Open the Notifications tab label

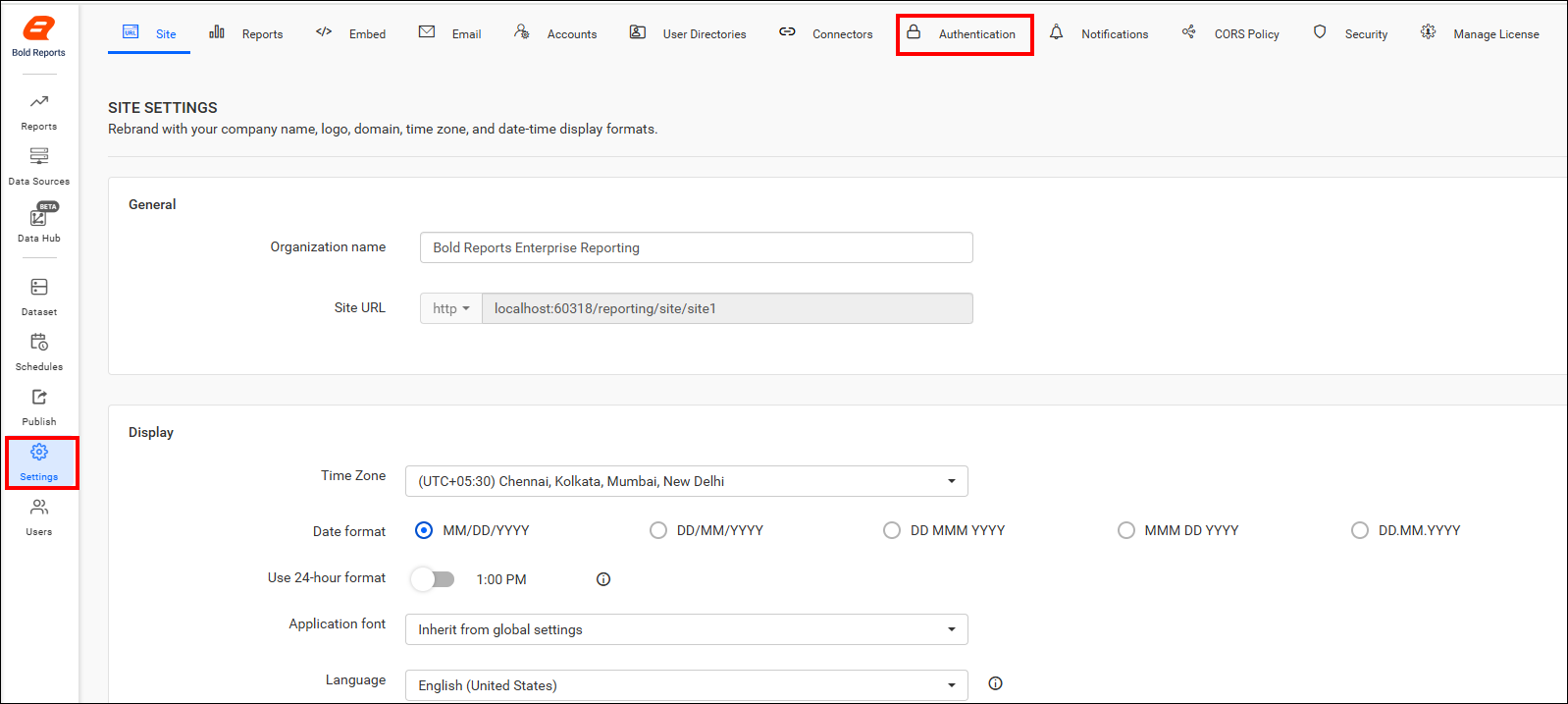[1115, 33]
